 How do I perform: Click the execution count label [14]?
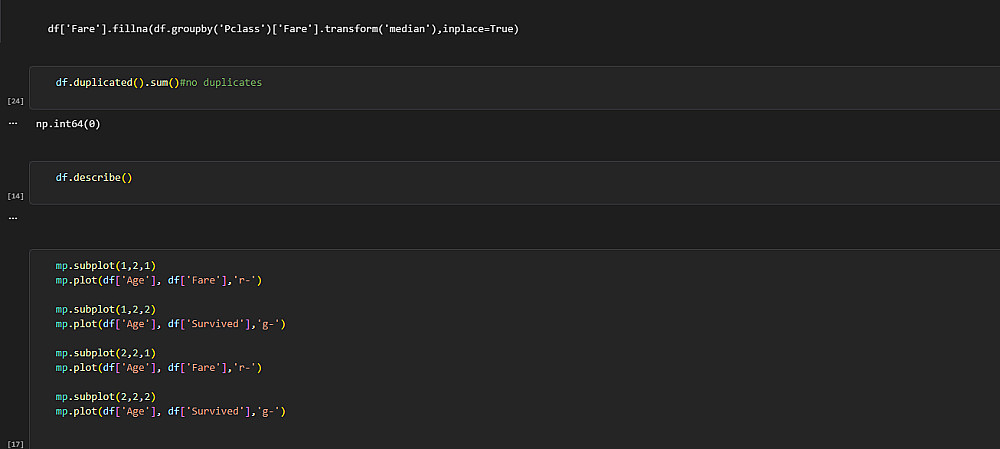[x=15, y=196]
